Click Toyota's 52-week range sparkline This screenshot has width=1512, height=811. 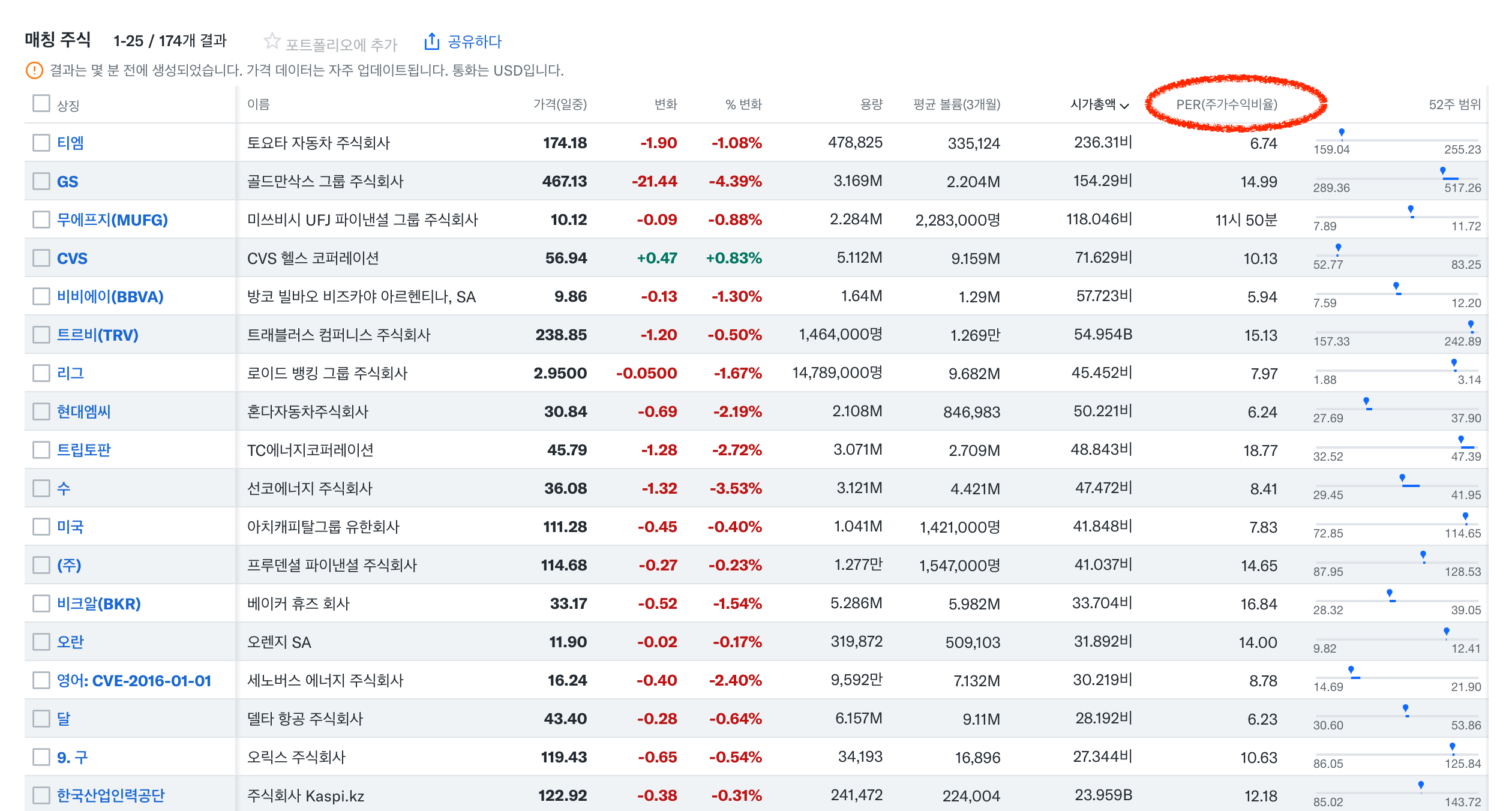[x=1395, y=143]
